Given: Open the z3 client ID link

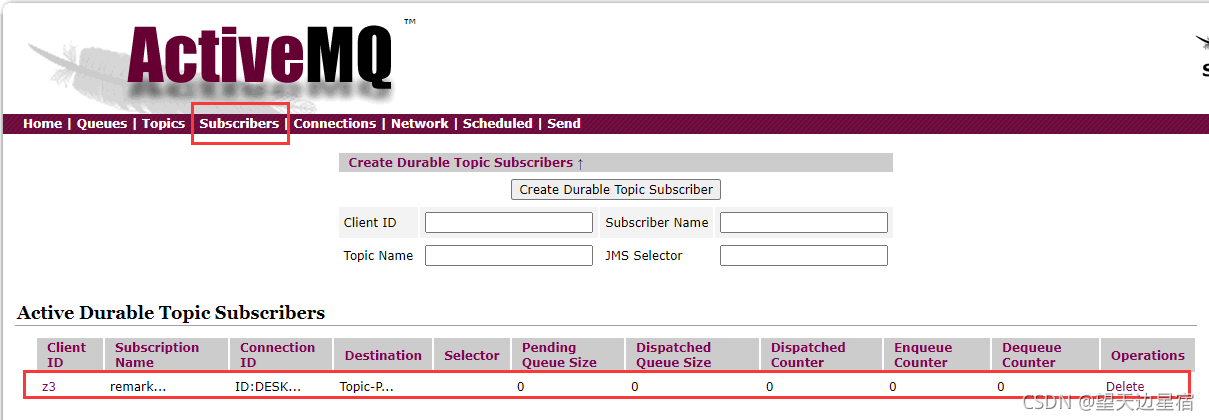Looking at the screenshot, I should pyautogui.click(x=49, y=387).
